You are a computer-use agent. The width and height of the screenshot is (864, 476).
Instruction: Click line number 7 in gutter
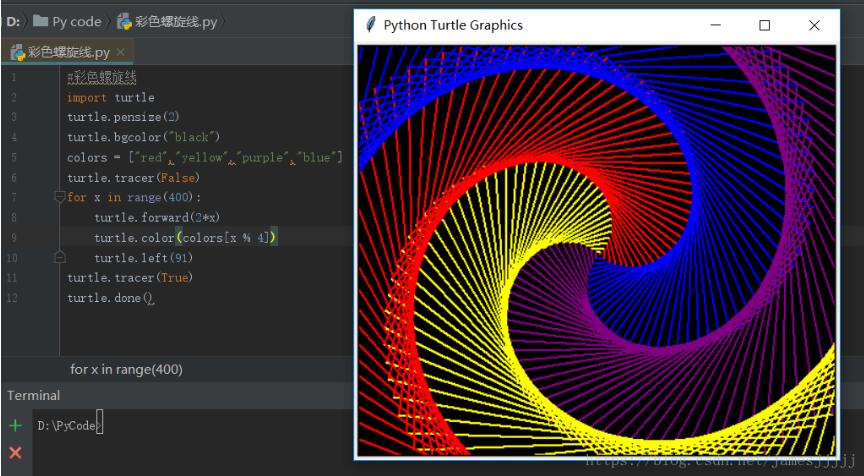[x=13, y=197]
